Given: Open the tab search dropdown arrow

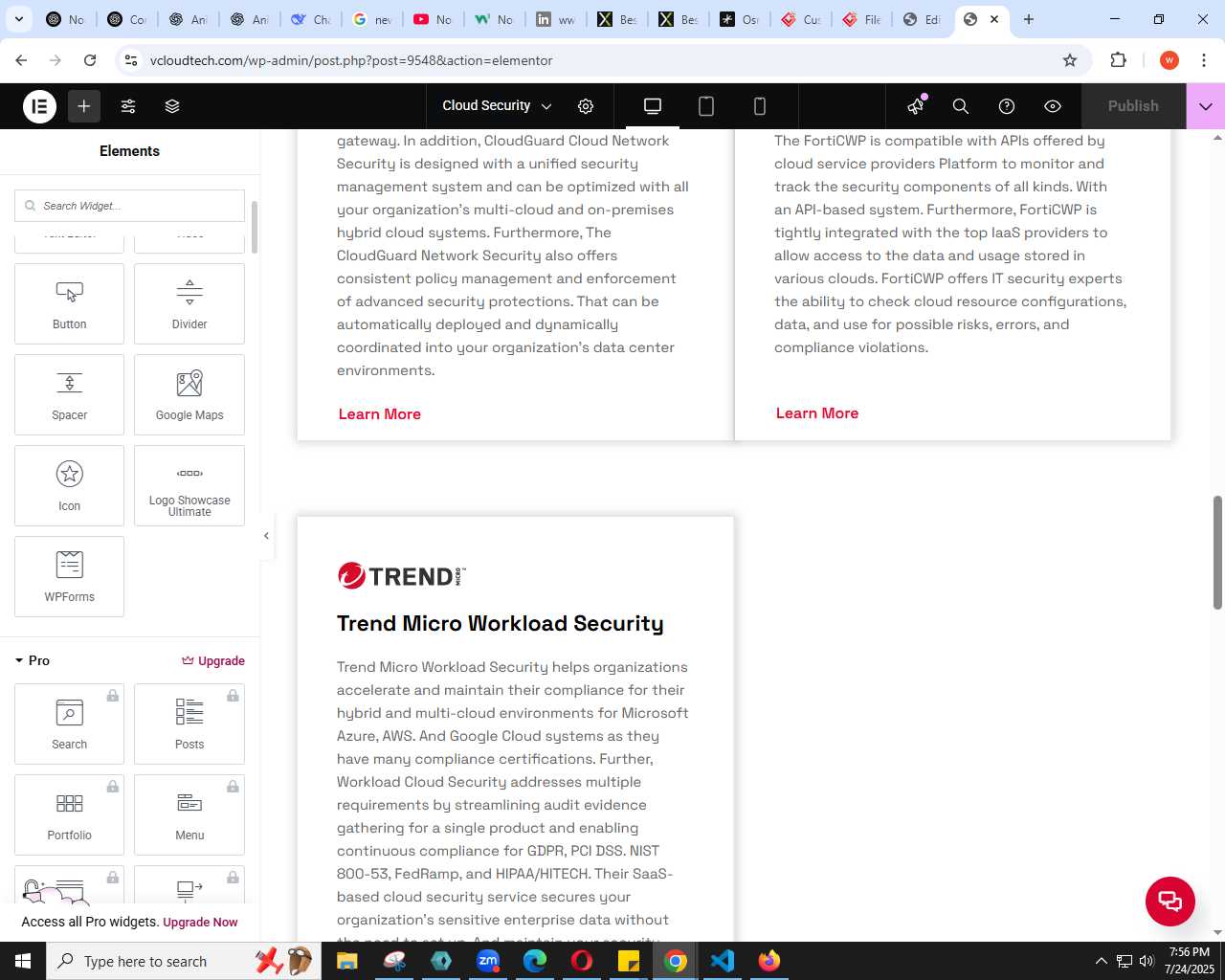Looking at the screenshot, I should [18, 19].
